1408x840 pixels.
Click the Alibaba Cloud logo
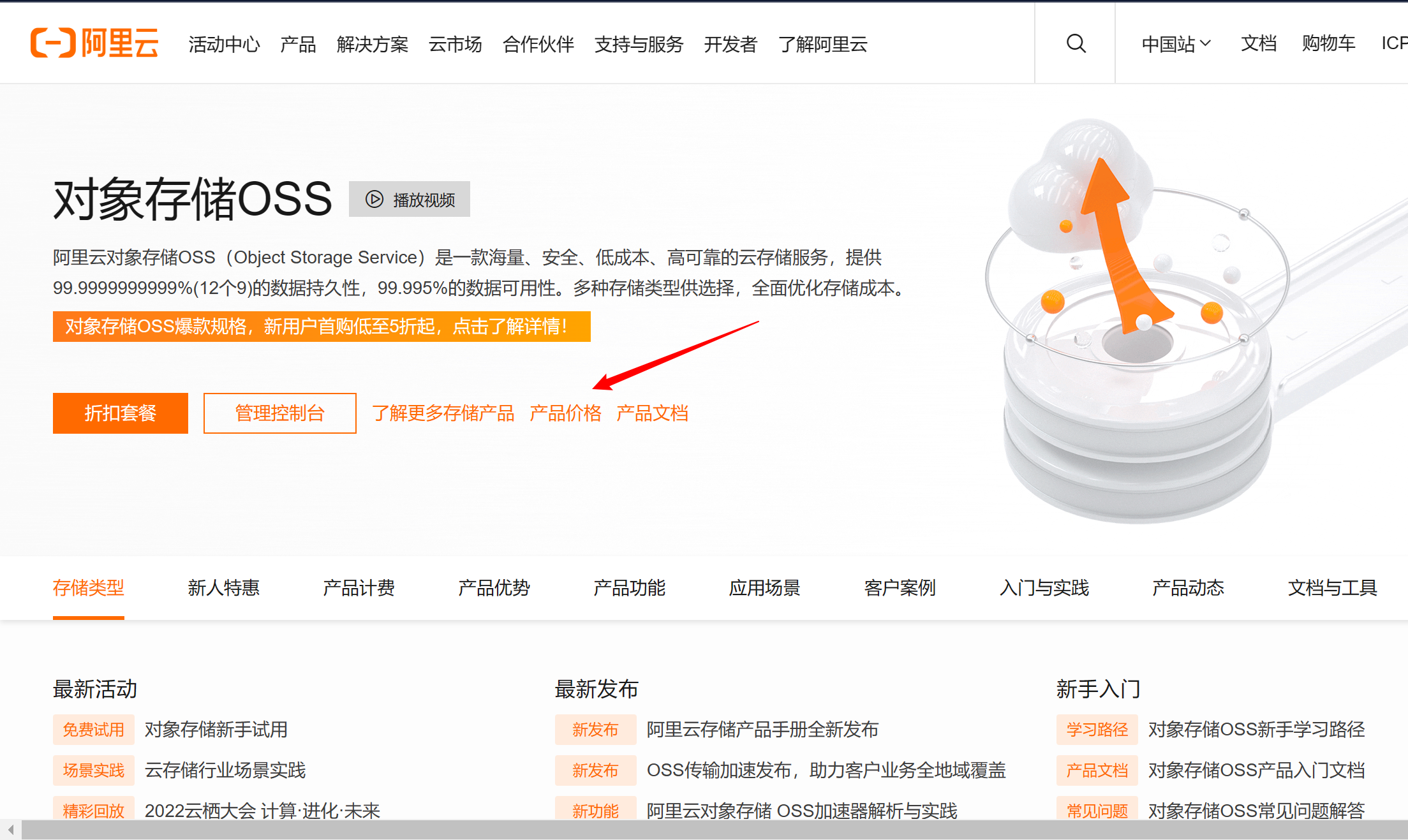[94, 43]
